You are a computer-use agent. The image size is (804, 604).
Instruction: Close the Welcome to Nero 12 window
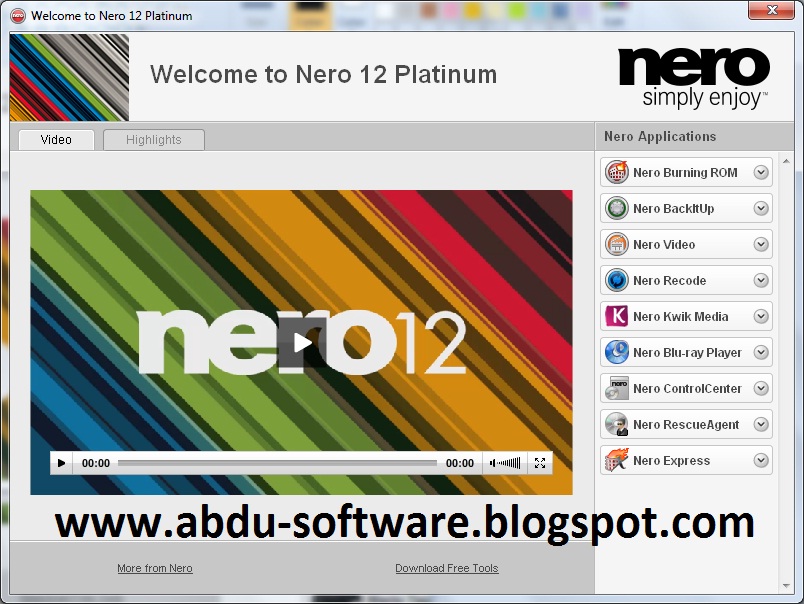(x=772, y=10)
